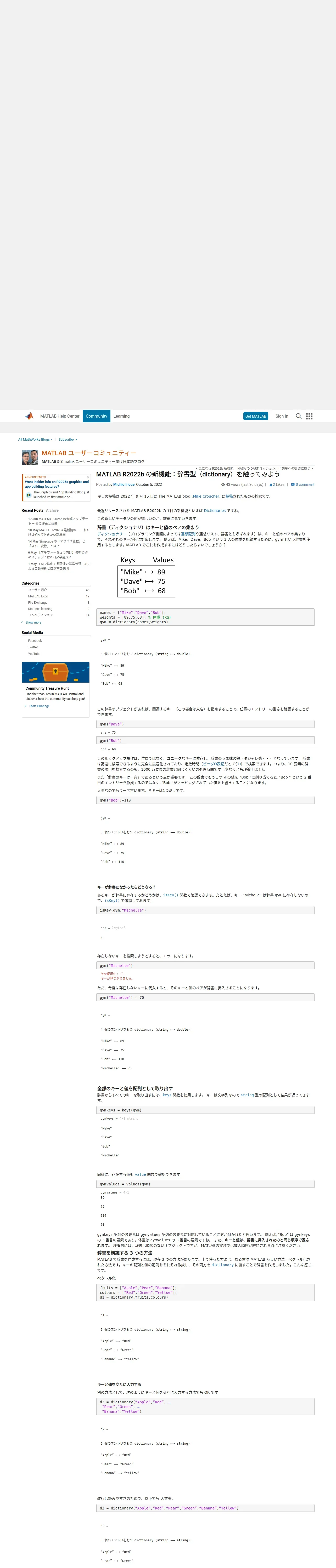Open the Dictionaries documentation link

[x=215, y=511]
